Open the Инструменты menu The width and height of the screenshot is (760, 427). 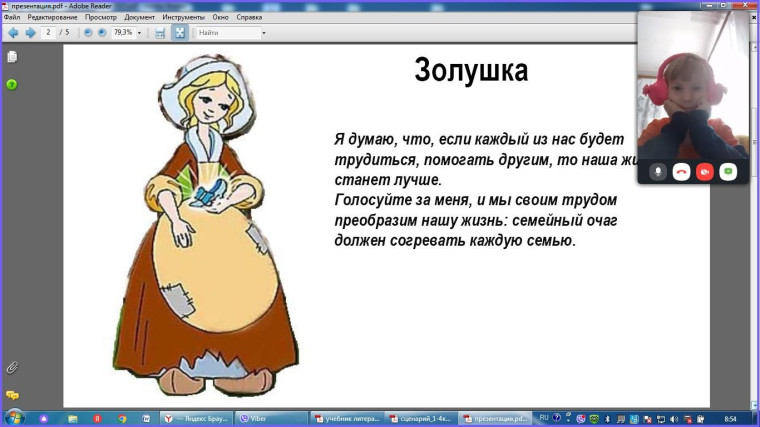183,17
